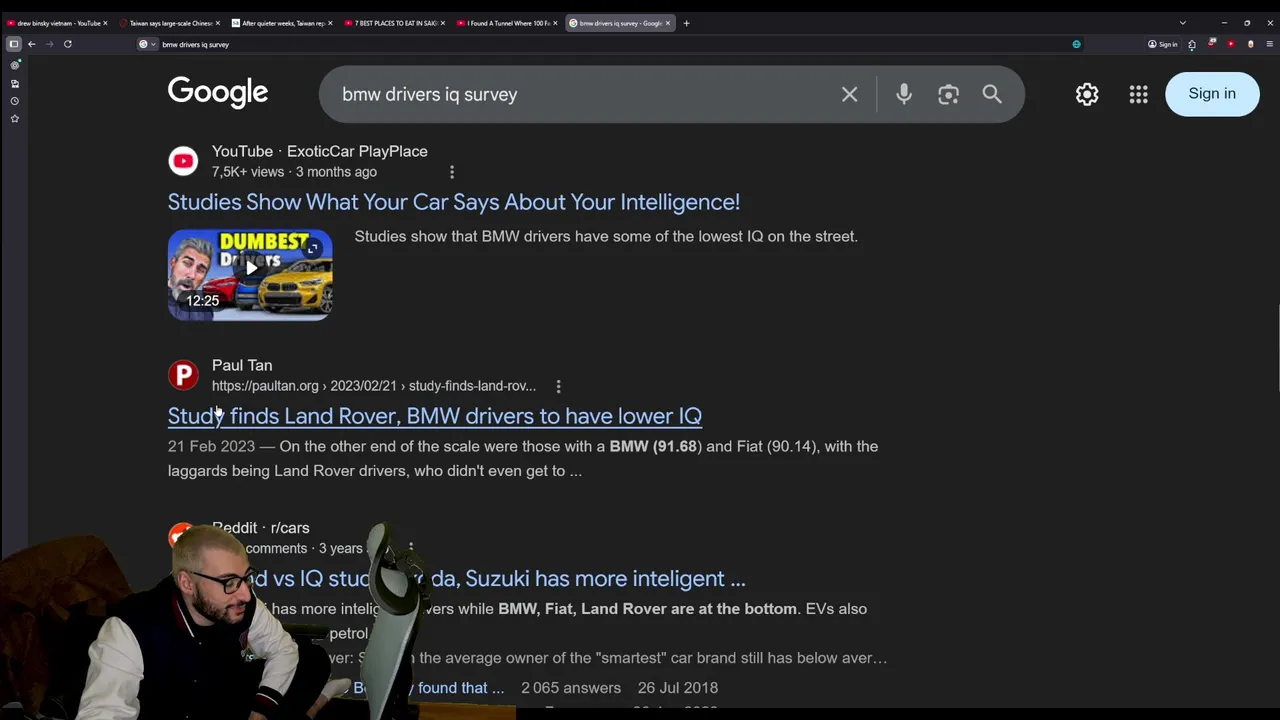Click the address bar with bmw query
Image resolution: width=1280 pixels, height=720 pixels.
[610, 44]
